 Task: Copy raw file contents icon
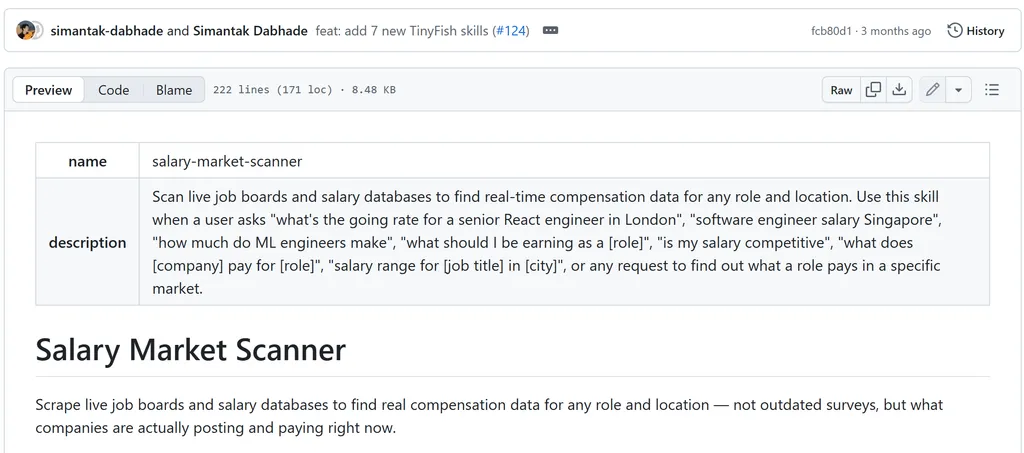coord(873,90)
